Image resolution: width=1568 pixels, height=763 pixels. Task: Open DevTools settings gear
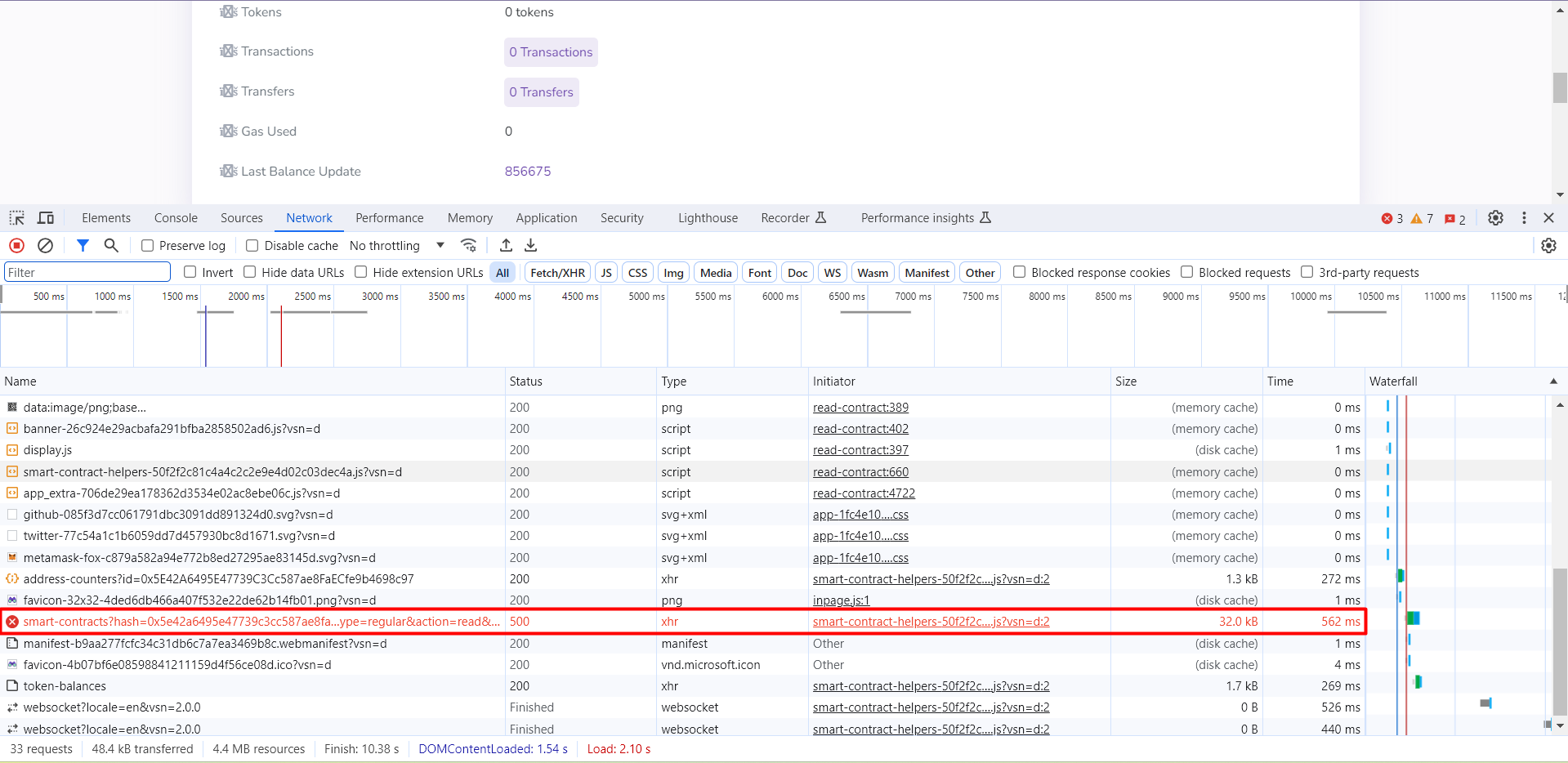(x=1495, y=218)
